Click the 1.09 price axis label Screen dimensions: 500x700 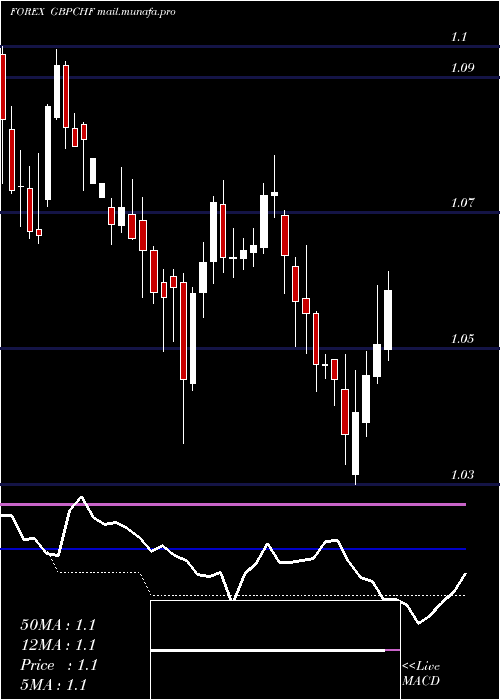point(462,68)
